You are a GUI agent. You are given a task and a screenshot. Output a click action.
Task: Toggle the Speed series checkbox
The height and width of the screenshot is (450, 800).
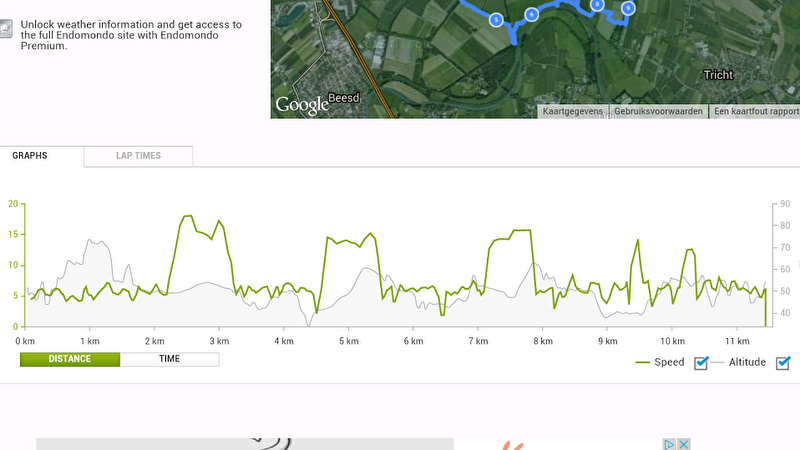click(701, 363)
